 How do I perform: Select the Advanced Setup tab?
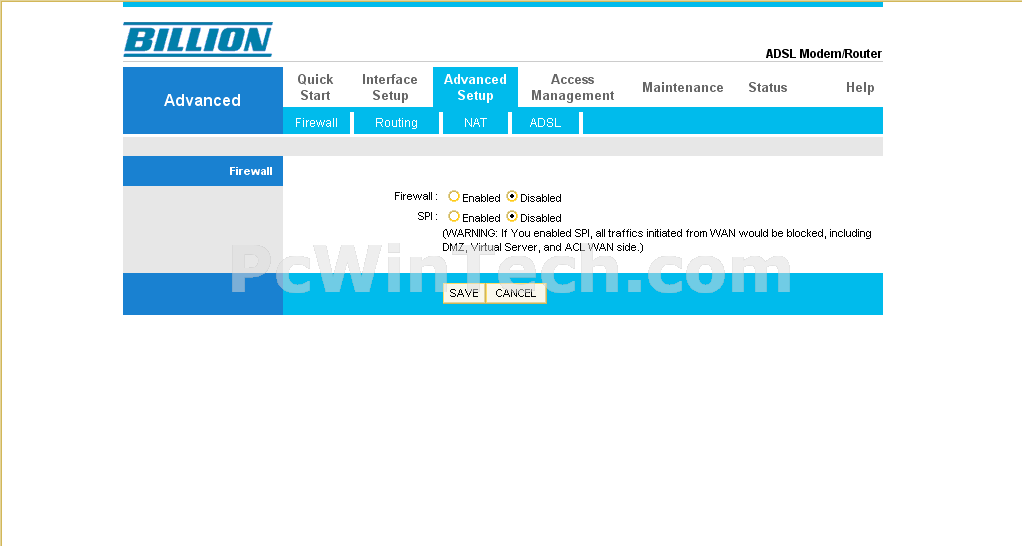(x=475, y=87)
